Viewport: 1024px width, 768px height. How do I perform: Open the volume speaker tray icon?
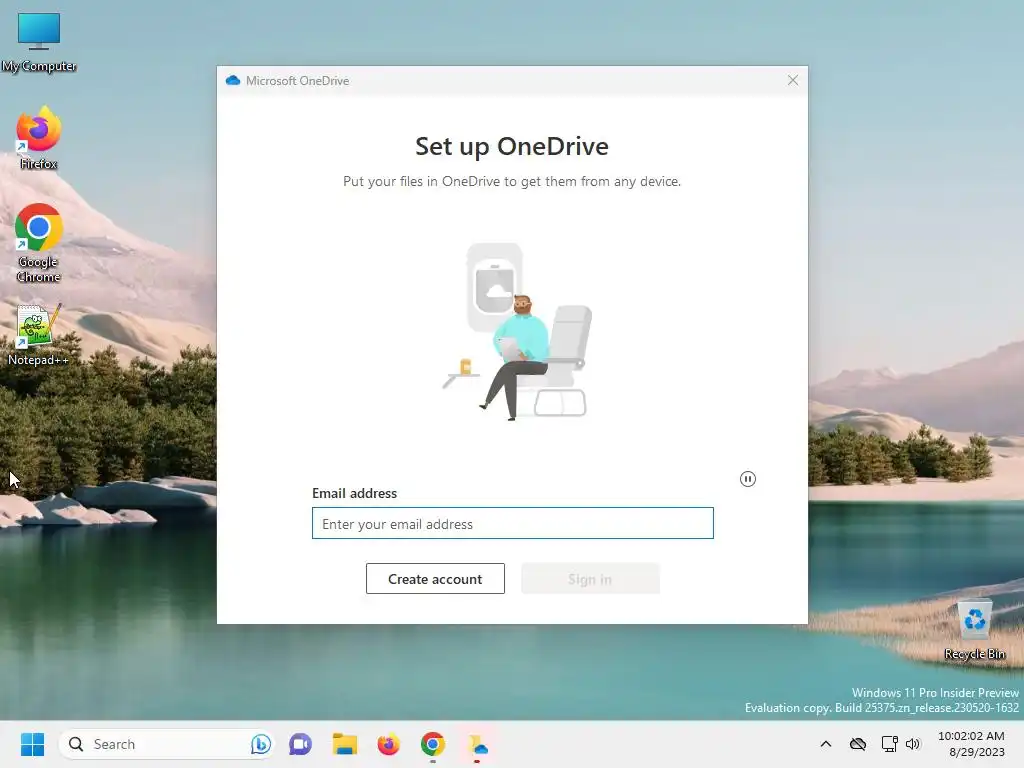[913, 744]
